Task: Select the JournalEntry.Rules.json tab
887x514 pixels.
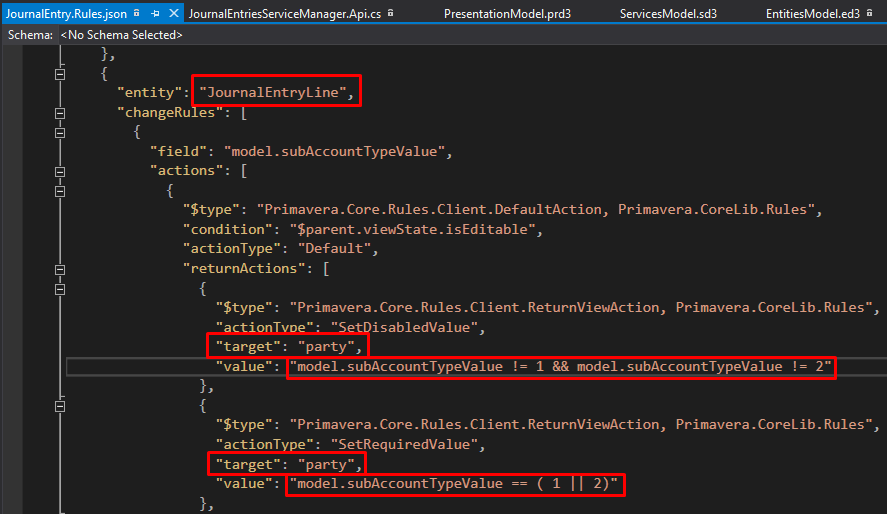Action: (x=66, y=14)
